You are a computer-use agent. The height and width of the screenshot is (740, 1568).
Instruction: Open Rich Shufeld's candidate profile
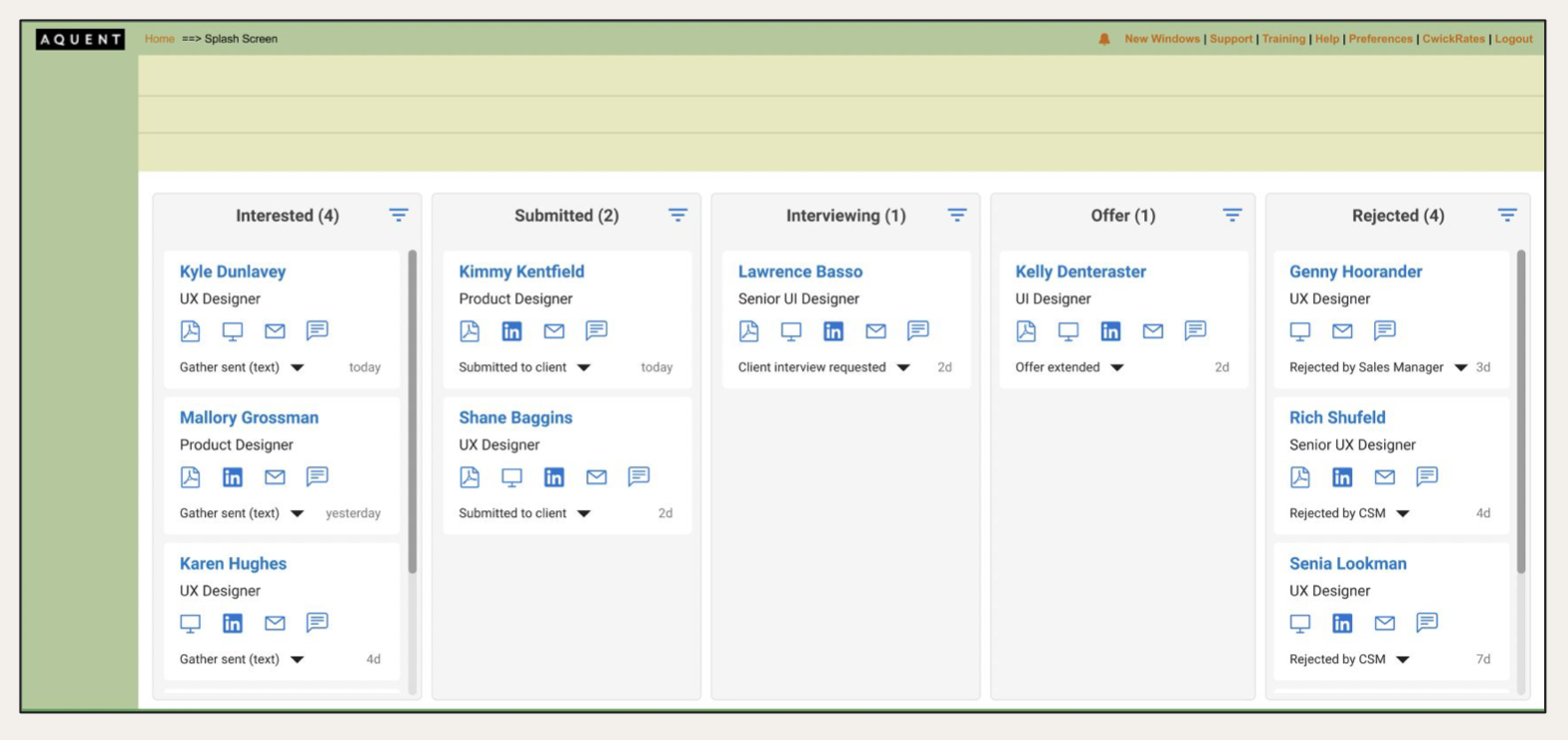(x=1337, y=418)
